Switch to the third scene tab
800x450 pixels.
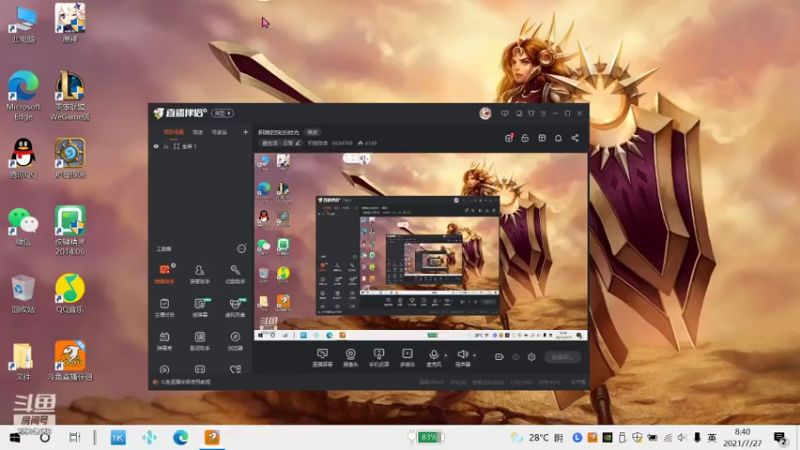tap(219, 132)
